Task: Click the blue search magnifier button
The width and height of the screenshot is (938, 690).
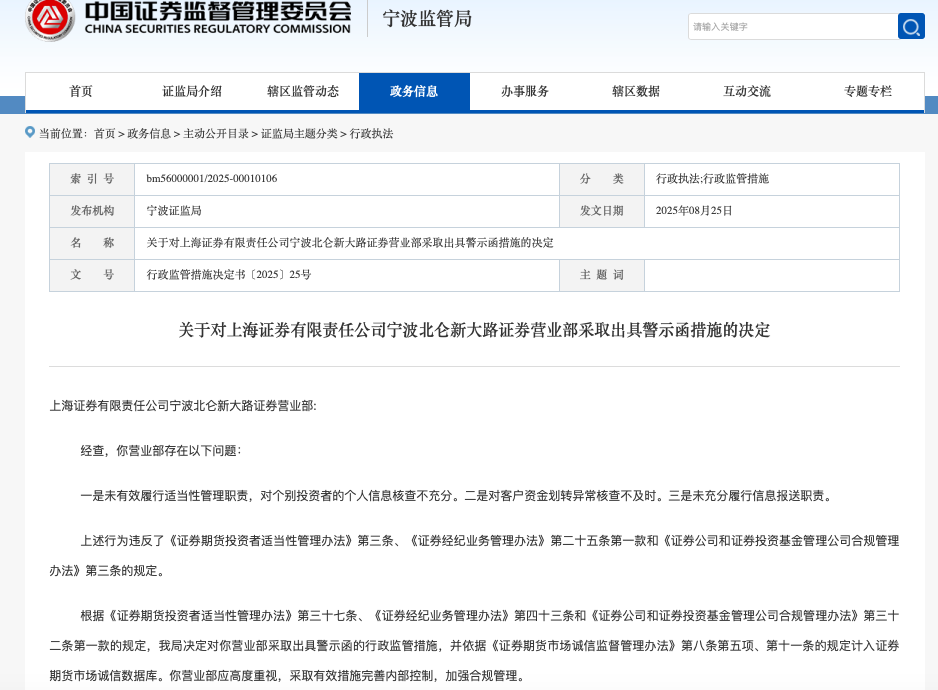Action: click(x=911, y=26)
